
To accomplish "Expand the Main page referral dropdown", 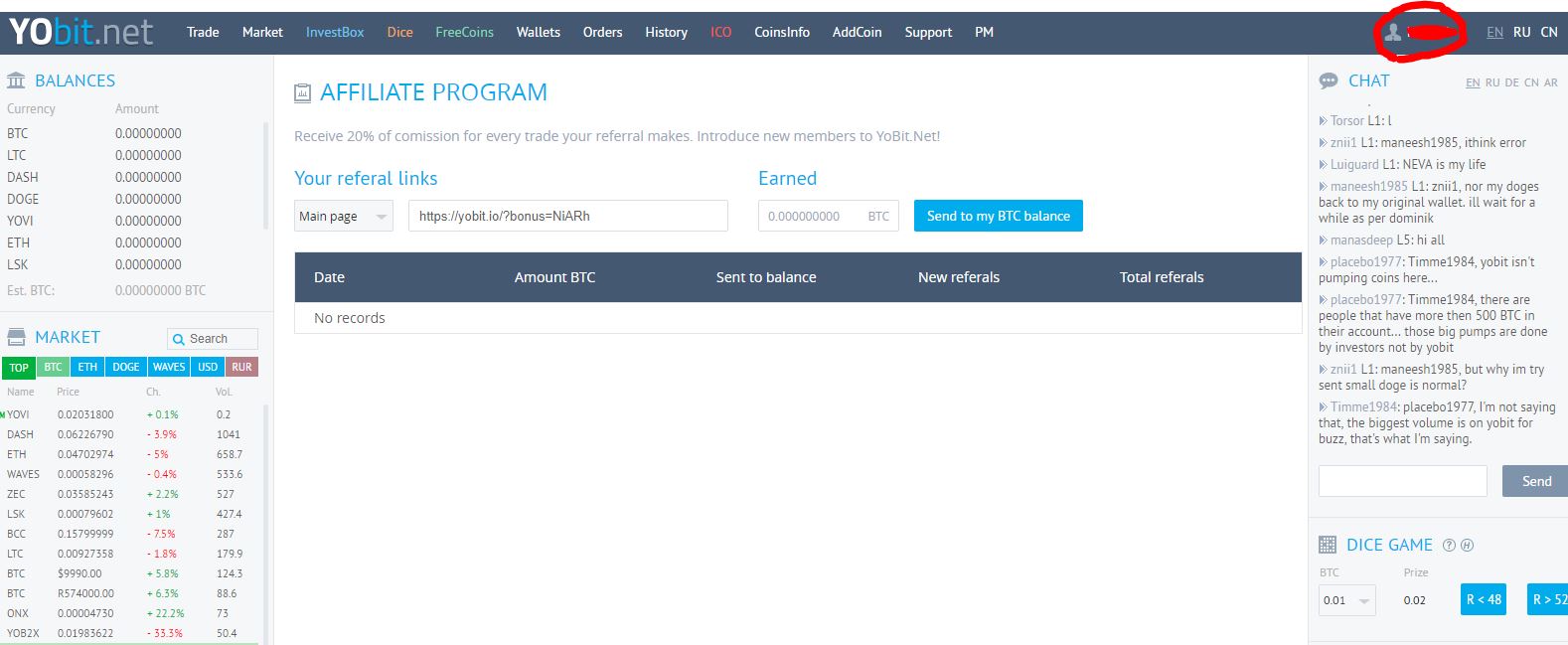I will tap(344, 216).
